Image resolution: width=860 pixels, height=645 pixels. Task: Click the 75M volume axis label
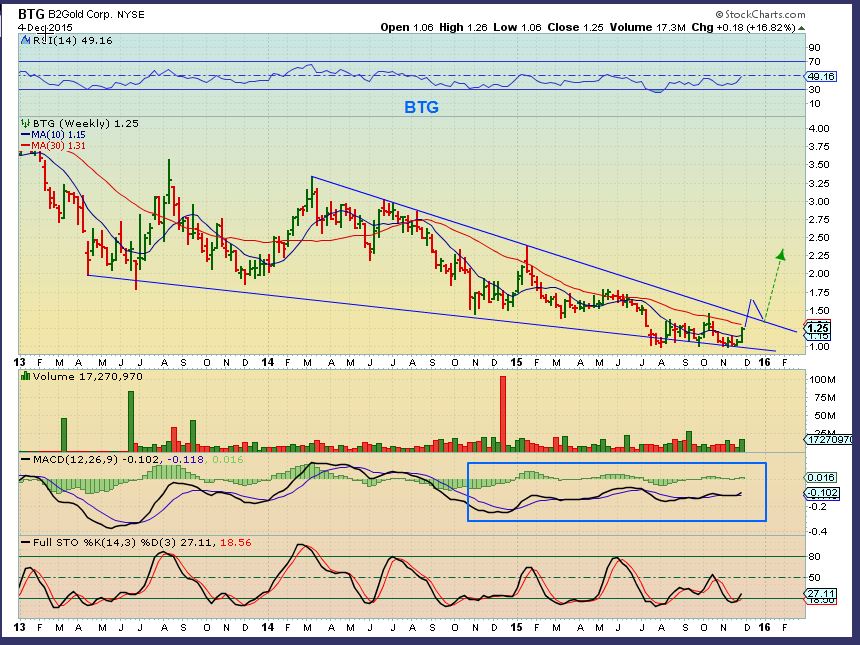point(825,398)
